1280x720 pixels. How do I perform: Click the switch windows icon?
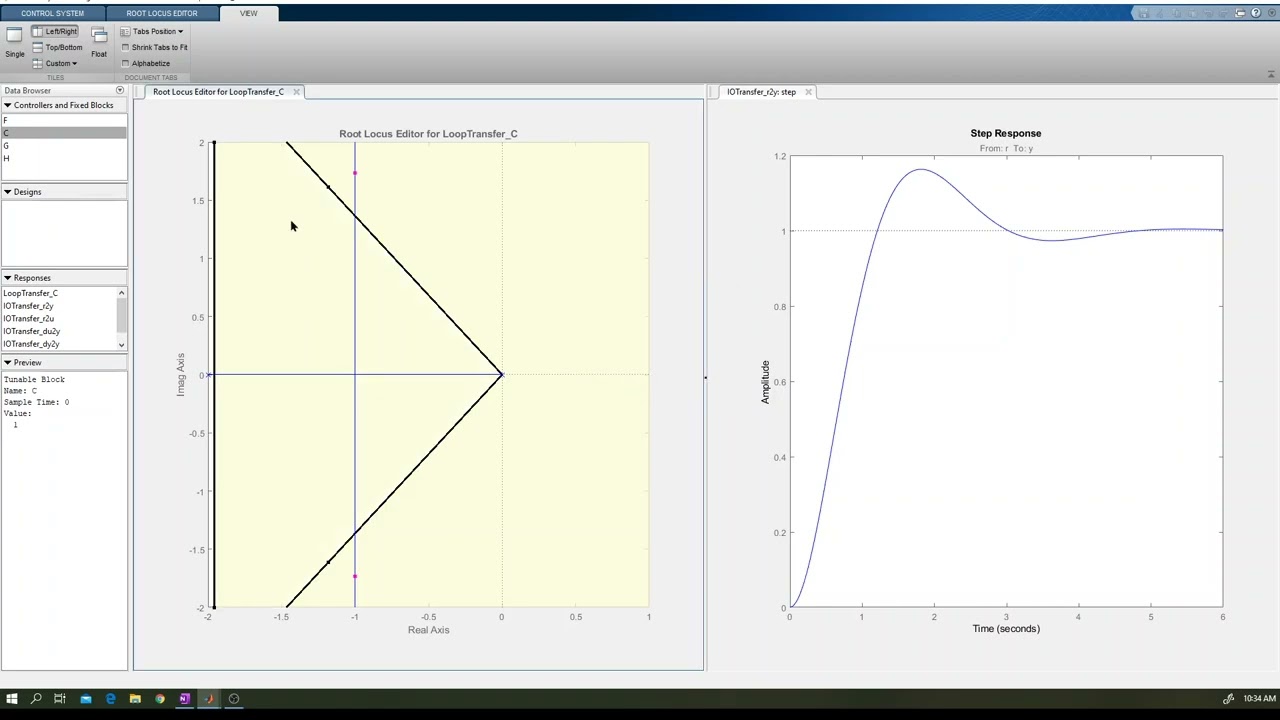pos(1240,13)
